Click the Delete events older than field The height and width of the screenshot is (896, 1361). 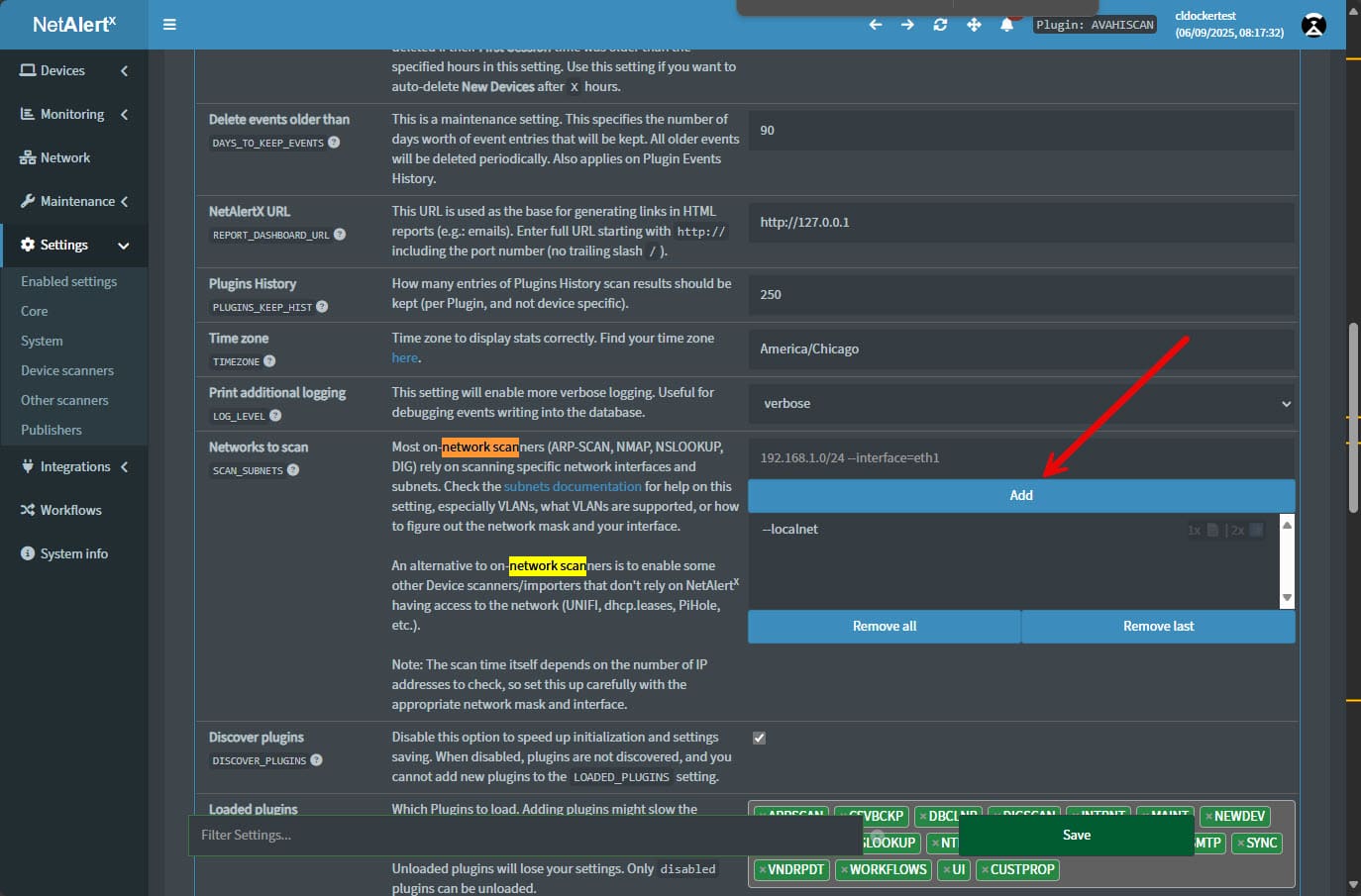point(1021,131)
